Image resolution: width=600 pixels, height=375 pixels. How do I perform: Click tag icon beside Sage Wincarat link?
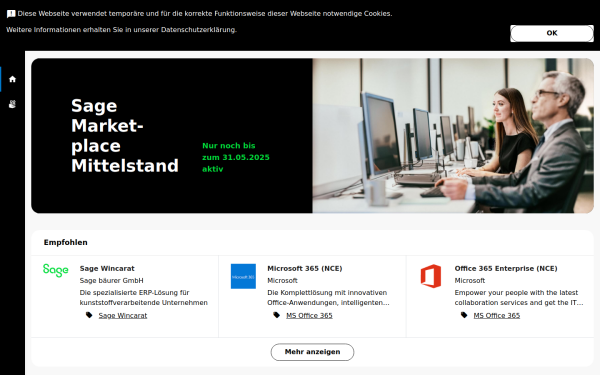click(x=89, y=315)
